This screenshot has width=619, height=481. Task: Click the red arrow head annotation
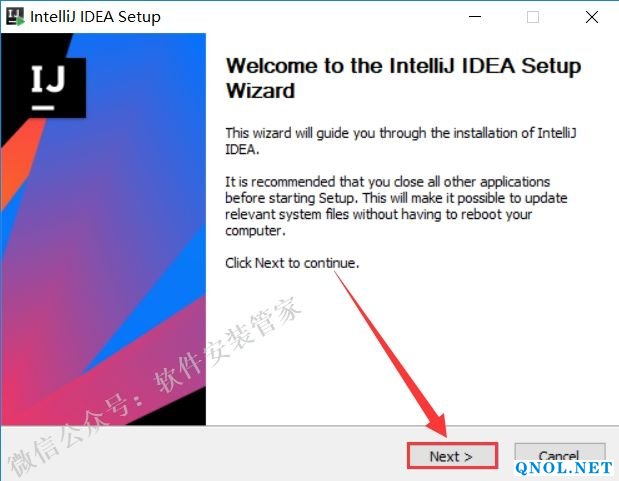(437, 424)
